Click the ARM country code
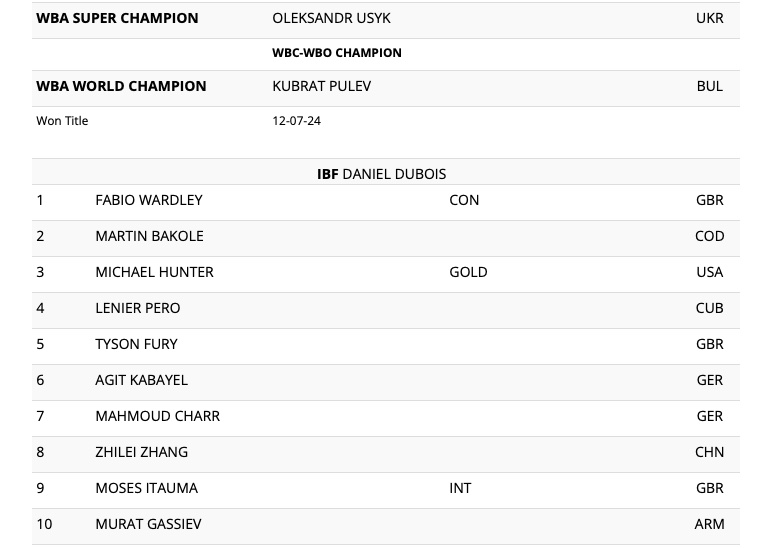Viewport: 759px width, 548px height. (709, 524)
